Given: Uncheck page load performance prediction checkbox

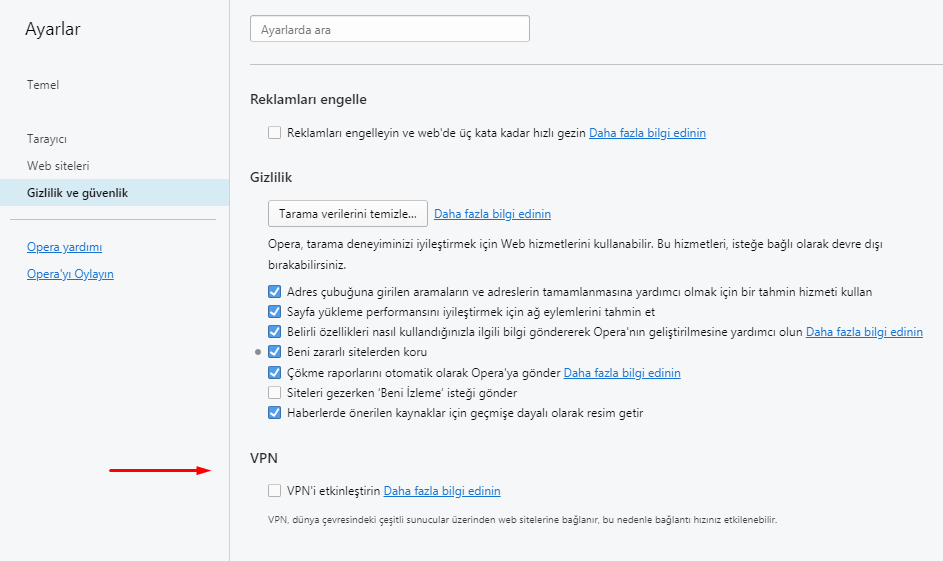Looking at the screenshot, I should 274,311.
